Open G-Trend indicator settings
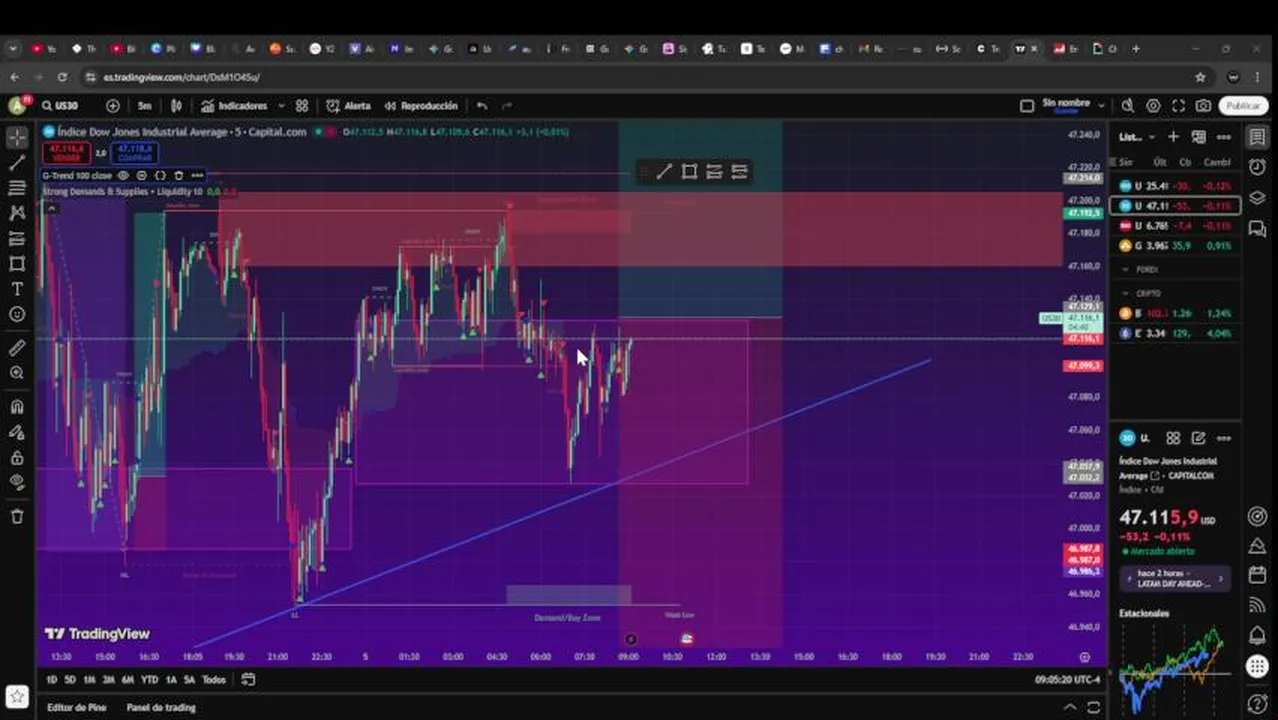Image resolution: width=1278 pixels, height=720 pixels. 141,175
